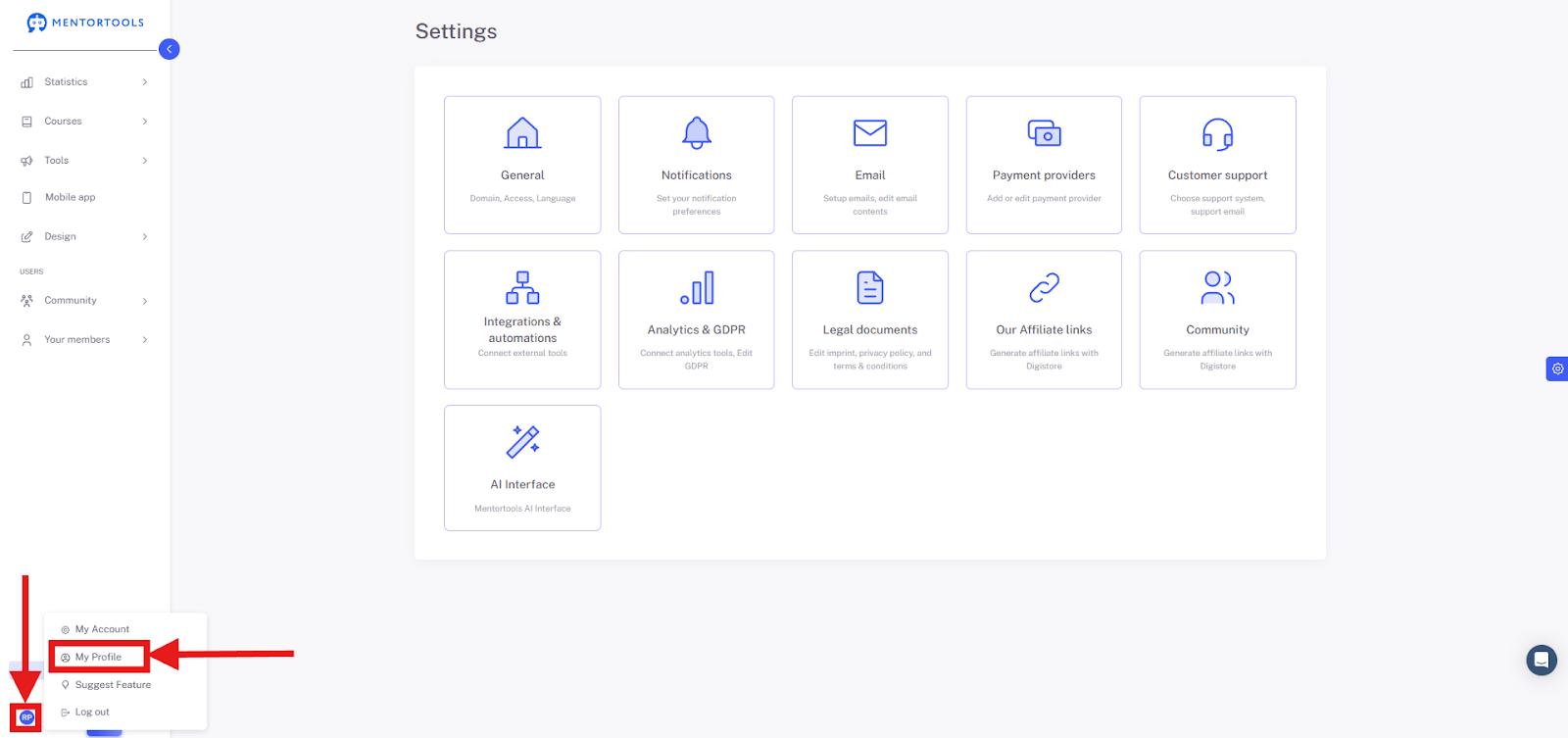
Task: Click the Your members person icon
Action: [x=26, y=340]
